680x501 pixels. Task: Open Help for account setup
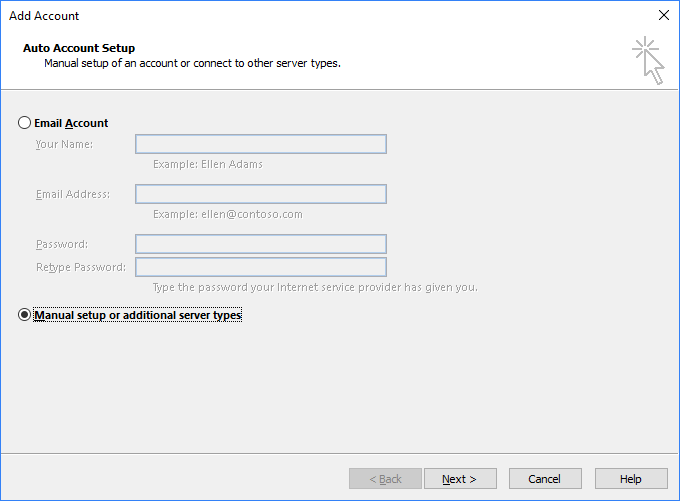631,479
